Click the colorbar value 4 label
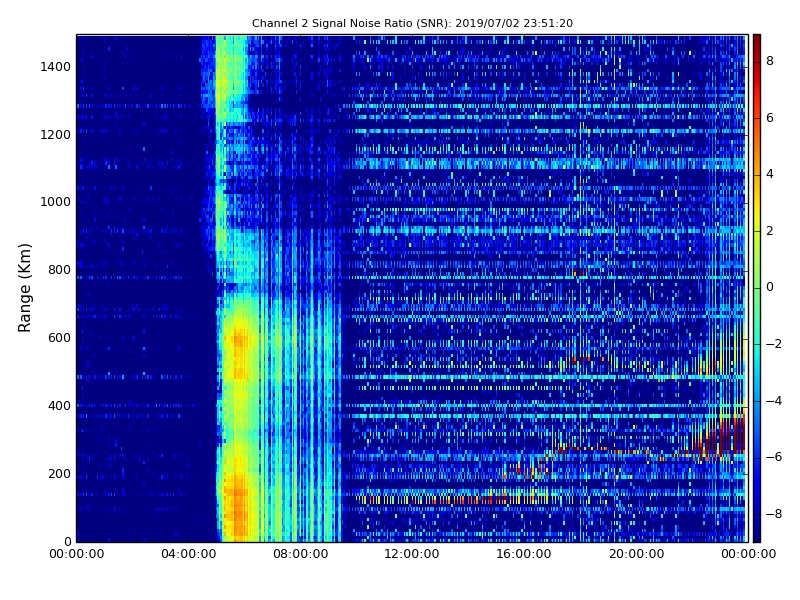The height and width of the screenshot is (600, 800). point(770,174)
